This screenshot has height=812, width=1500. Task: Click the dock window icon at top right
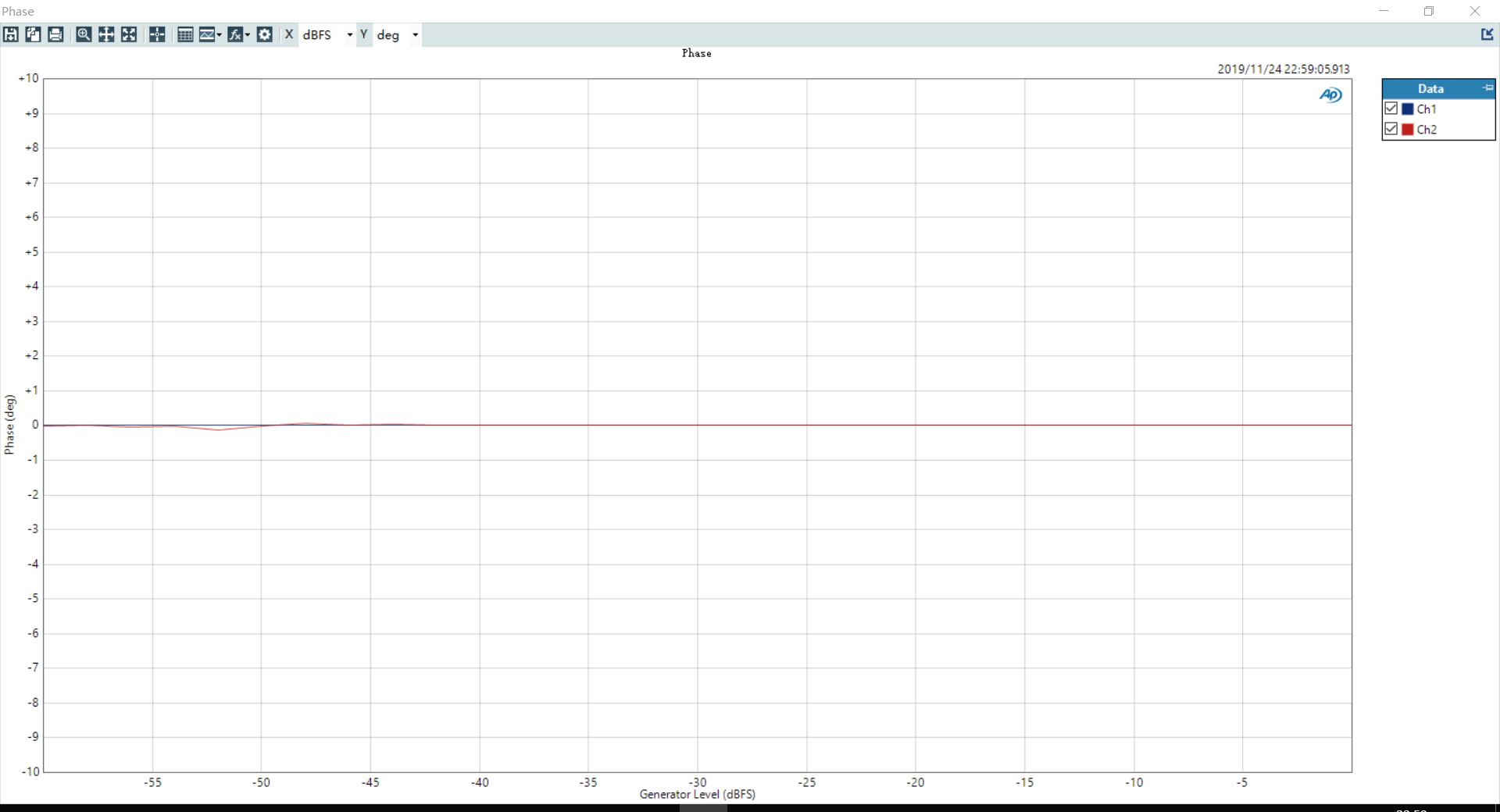pos(1487,34)
